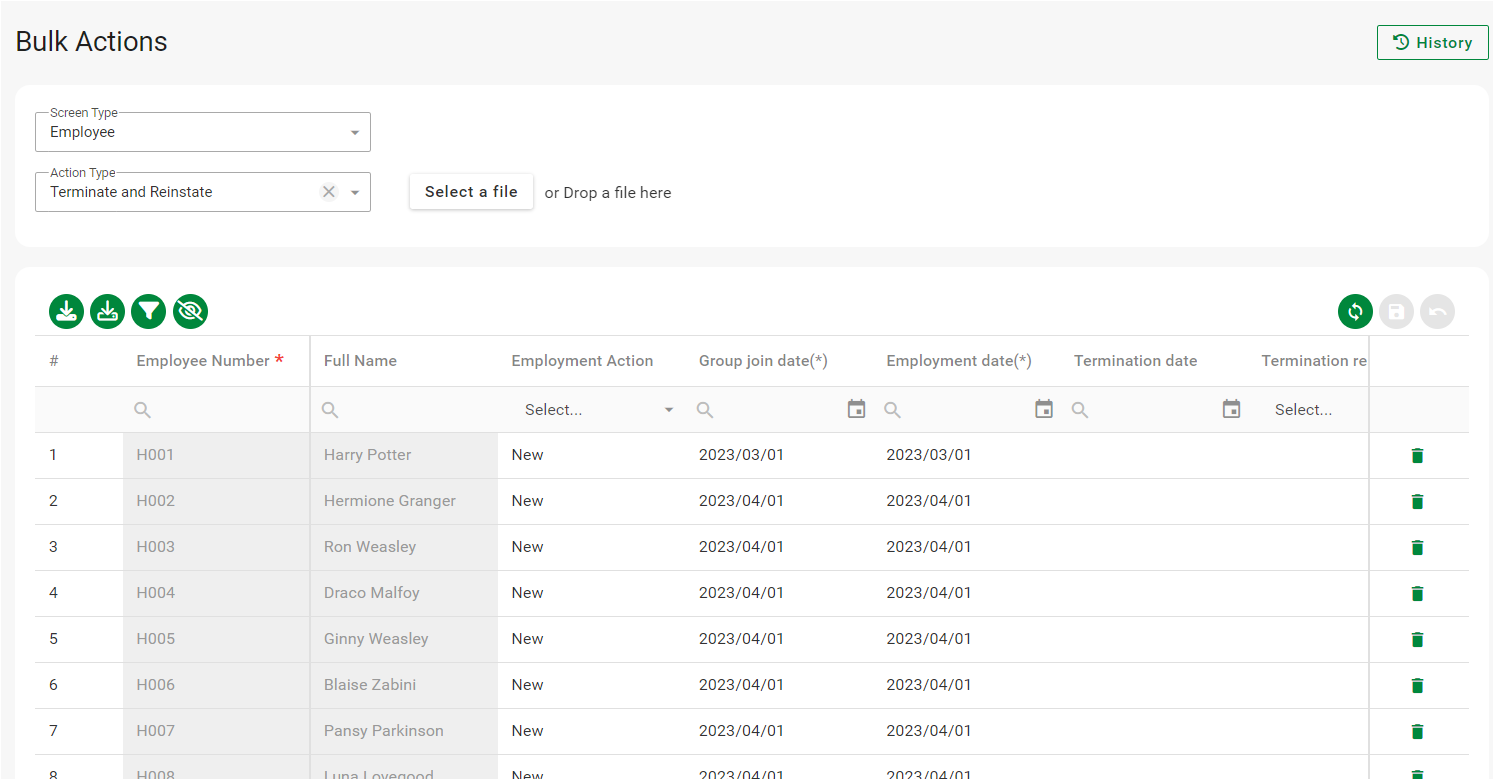Toggle the crossed-out eye visibility icon
Image resolution: width=1494 pixels, height=780 pixels.
pos(190,312)
